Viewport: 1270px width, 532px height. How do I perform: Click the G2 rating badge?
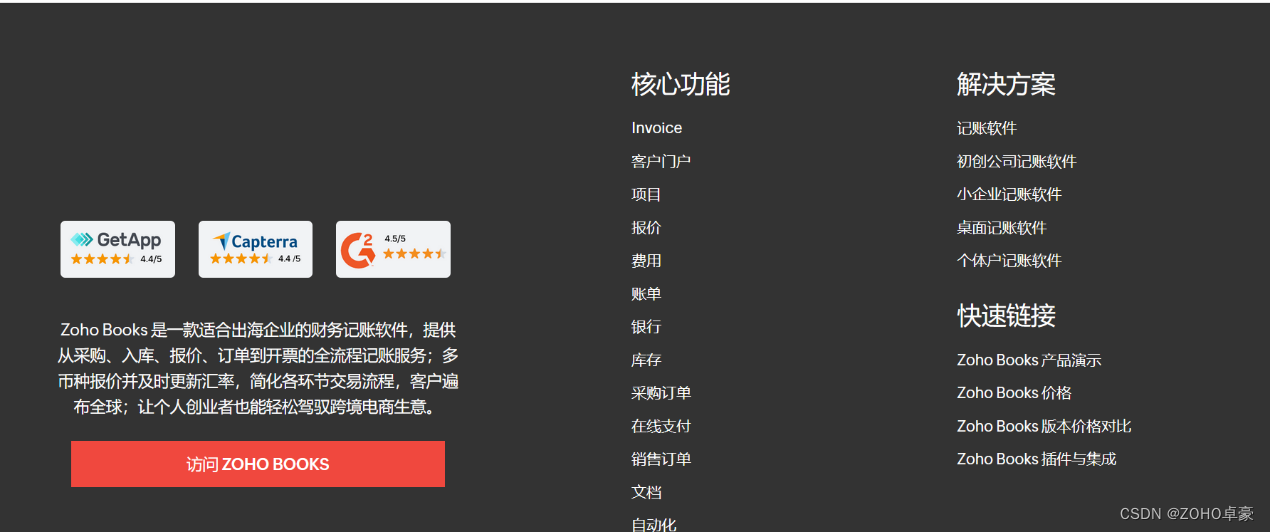tap(393, 249)
